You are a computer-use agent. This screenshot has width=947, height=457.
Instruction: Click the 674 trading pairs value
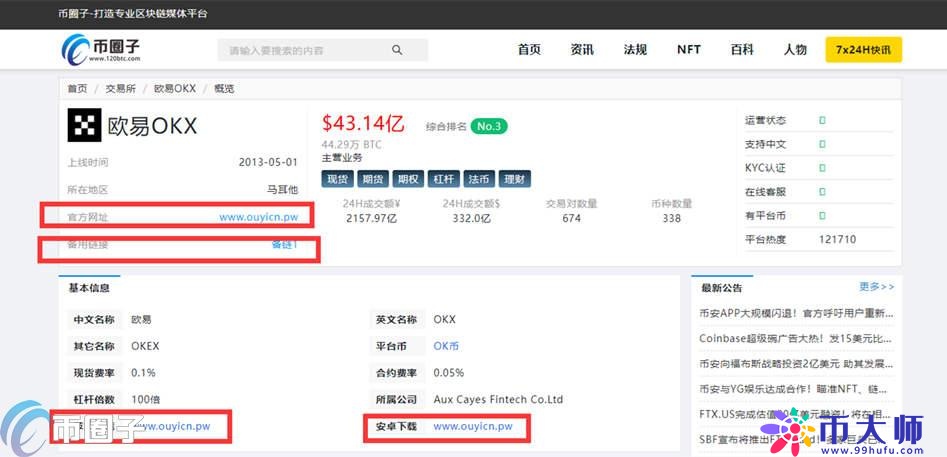tap(571, 219)
